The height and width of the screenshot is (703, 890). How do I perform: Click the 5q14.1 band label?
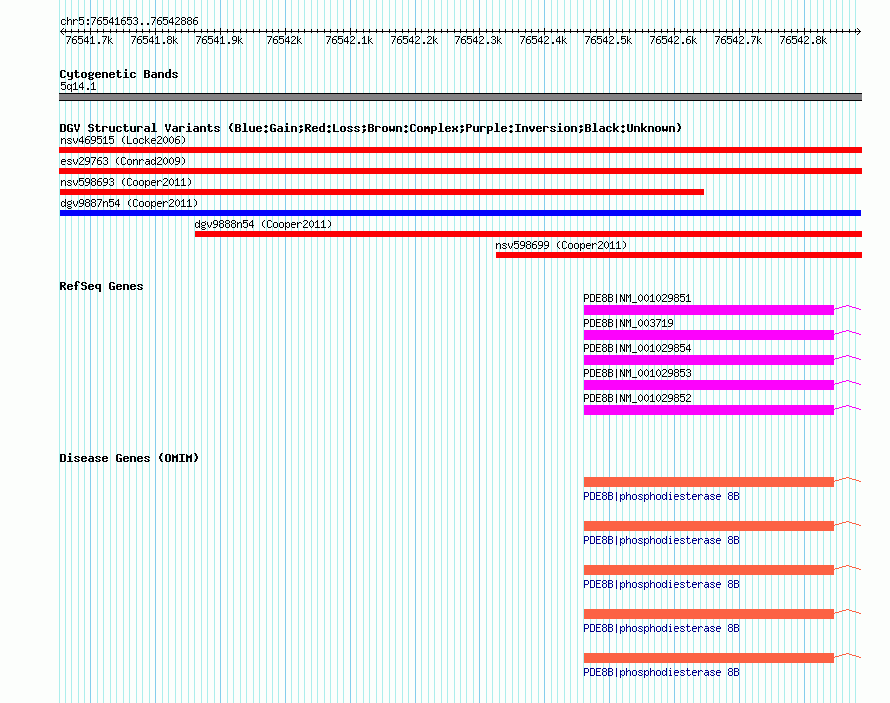[78, 86]
